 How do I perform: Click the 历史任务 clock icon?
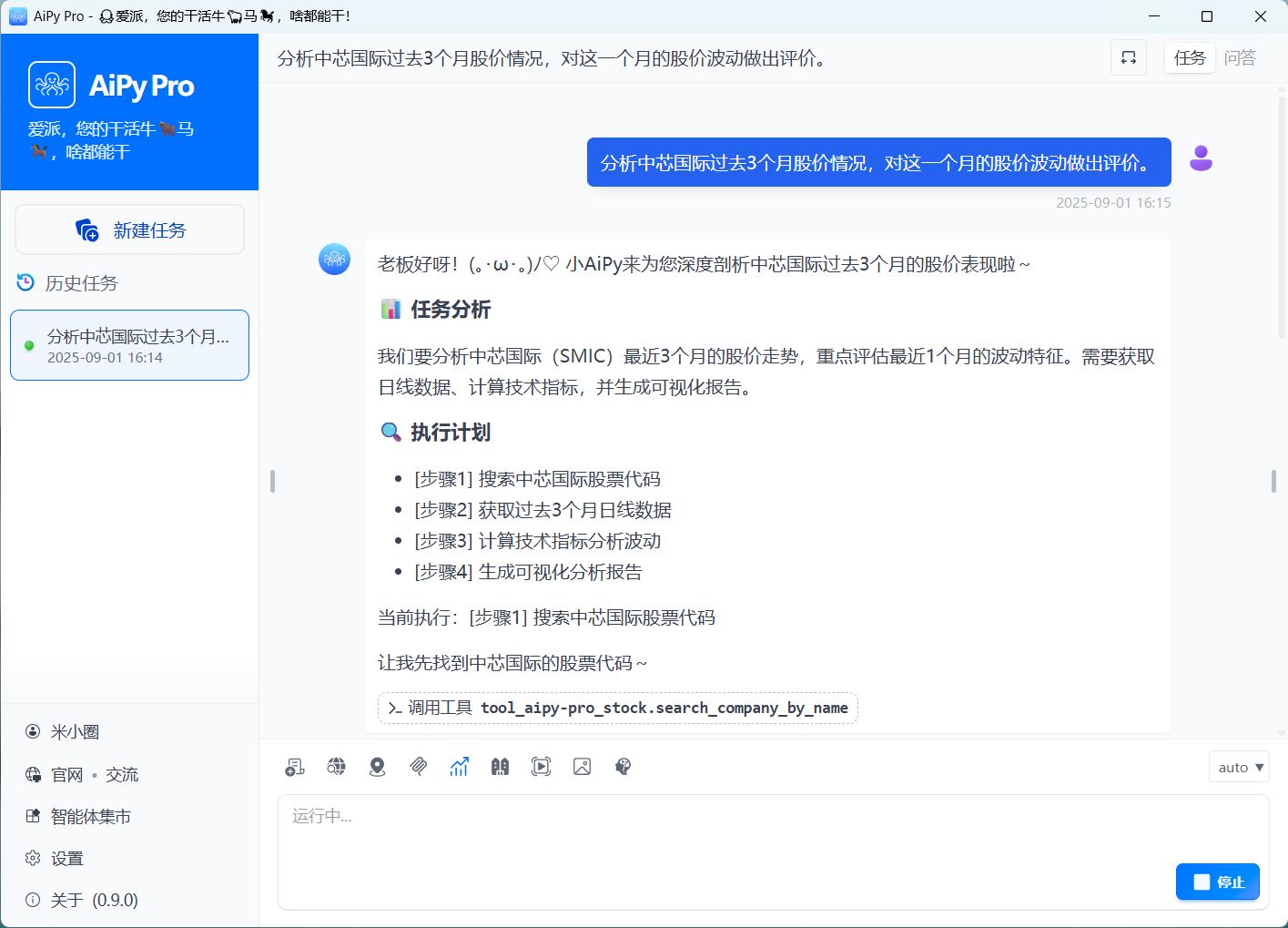[25, 282]
